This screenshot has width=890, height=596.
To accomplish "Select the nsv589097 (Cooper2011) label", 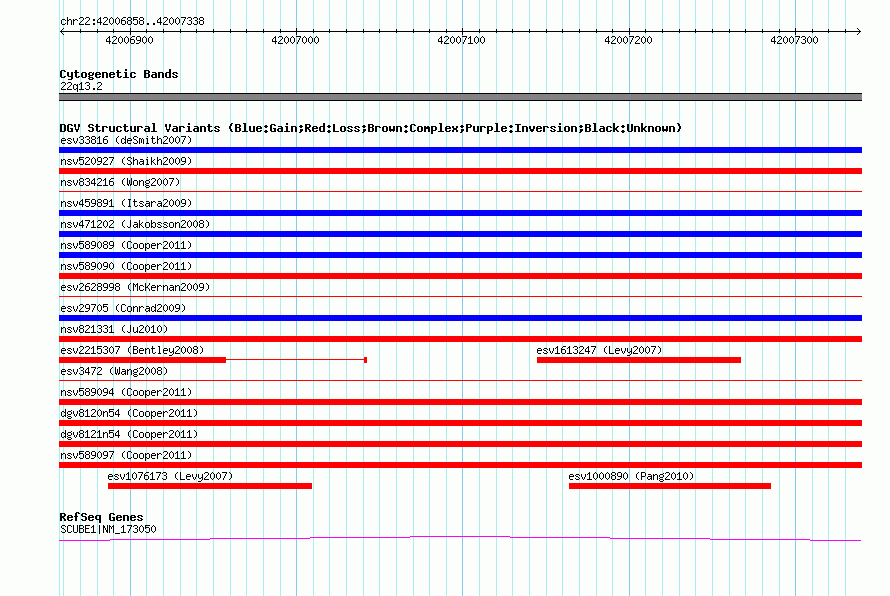I will pos(126,455).
